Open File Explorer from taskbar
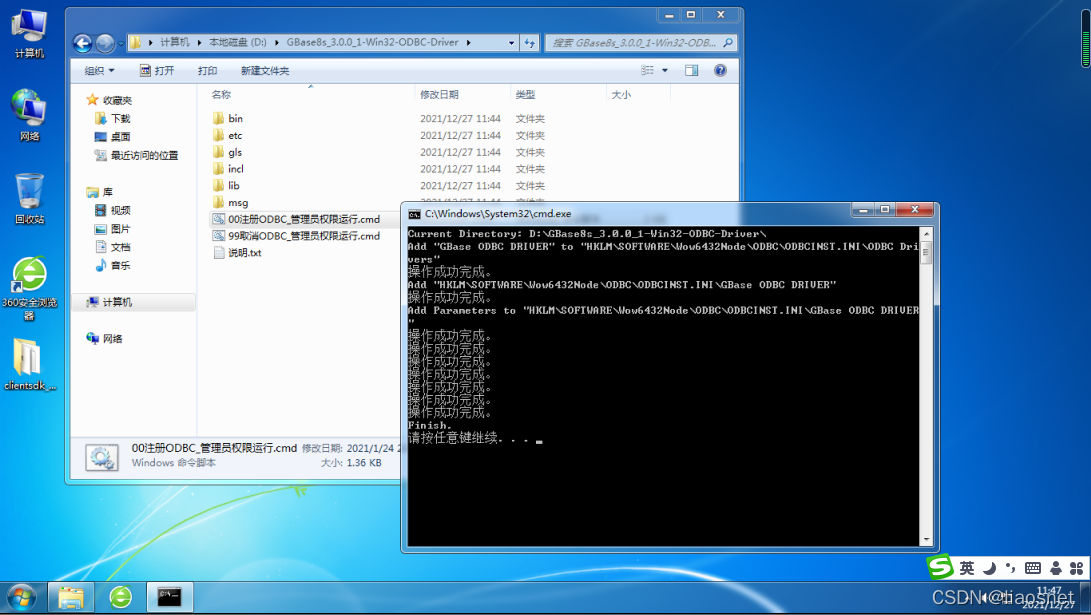The height and width of the screenshot is (615, 1091). tap(71, 597)
